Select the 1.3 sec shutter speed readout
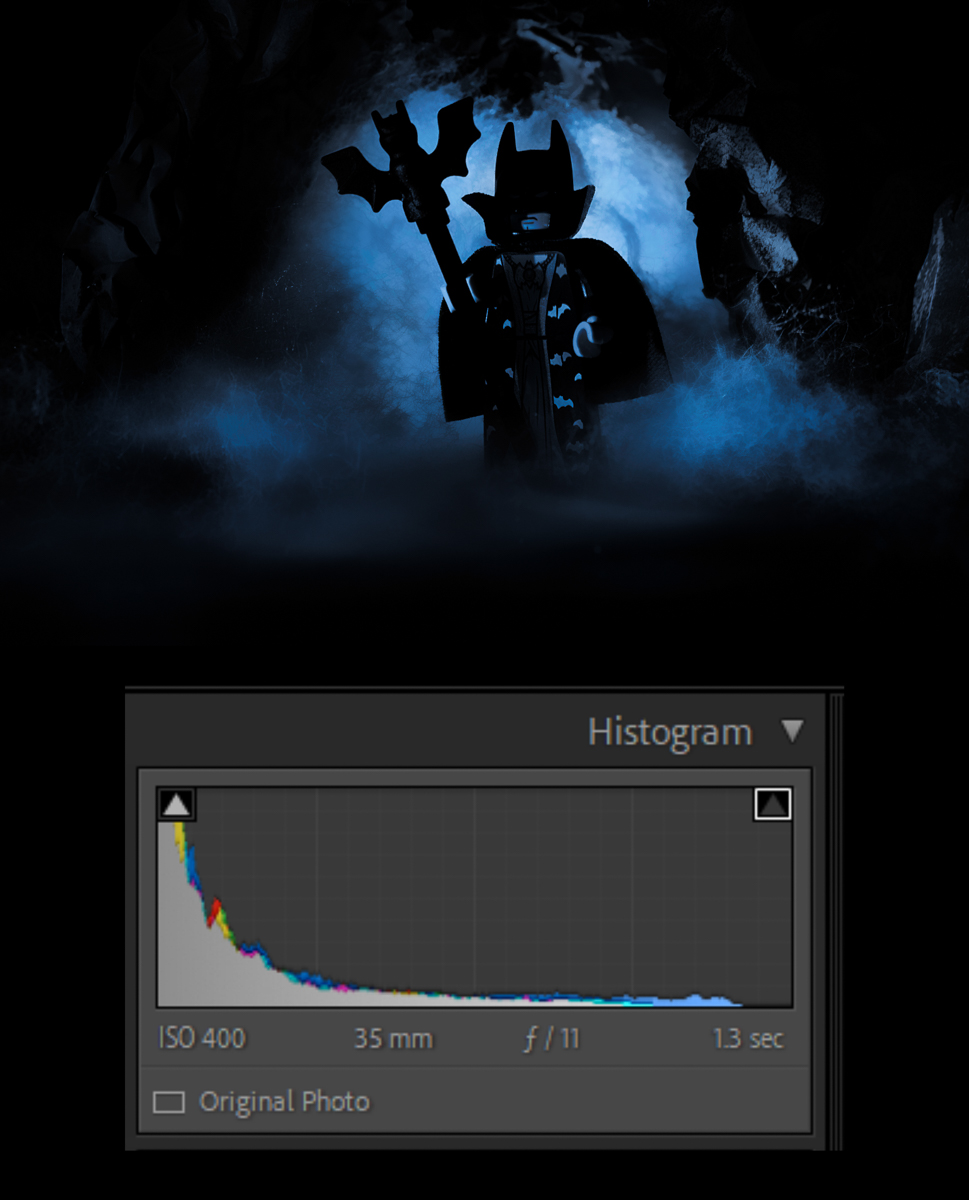This screenshot has height=1200, width=969. tap(748, 1038)
